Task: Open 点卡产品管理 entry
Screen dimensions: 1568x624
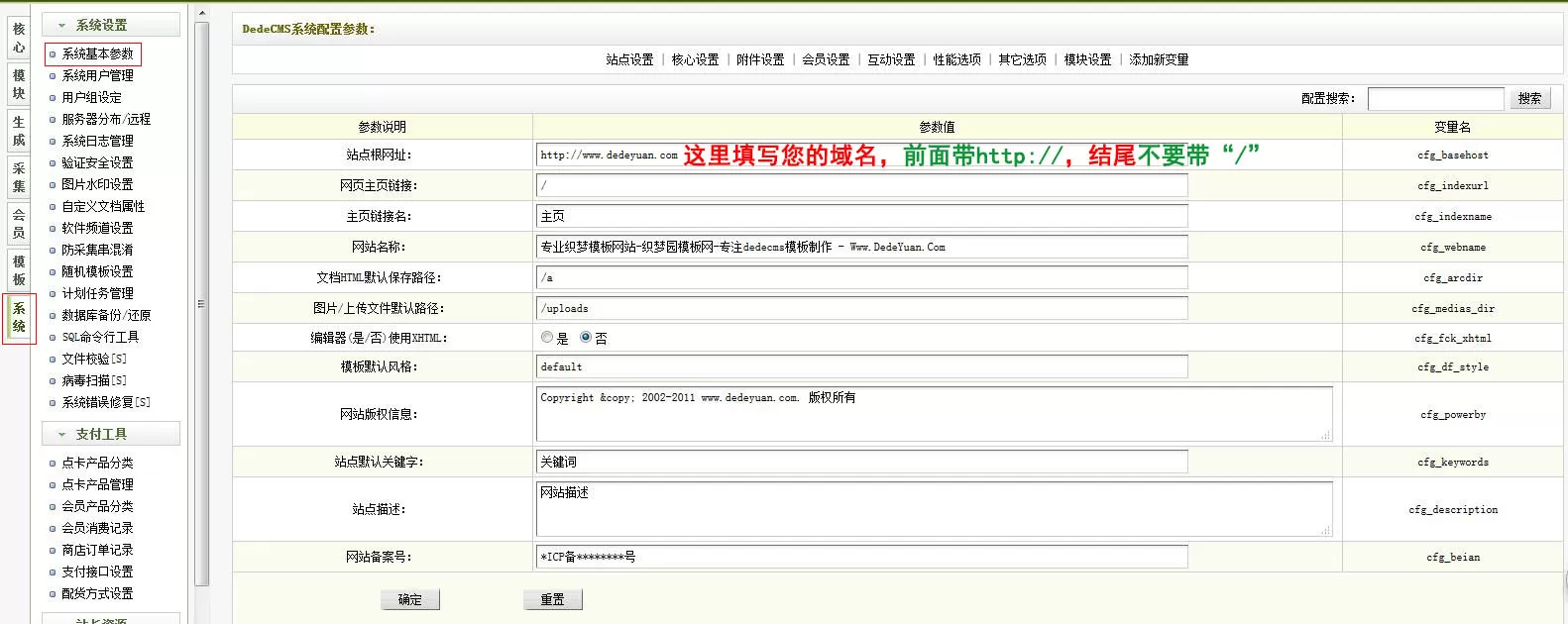Action: tap(97, 484)
